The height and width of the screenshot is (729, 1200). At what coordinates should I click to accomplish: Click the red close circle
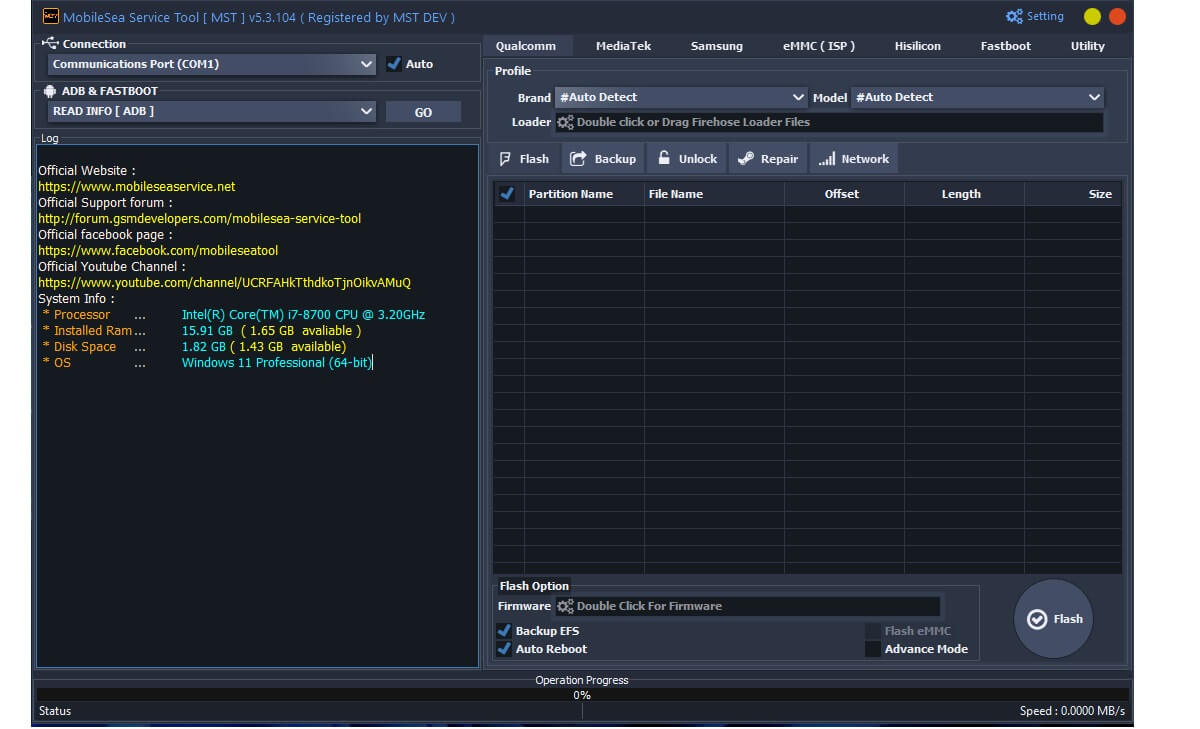pos(1117,17)
